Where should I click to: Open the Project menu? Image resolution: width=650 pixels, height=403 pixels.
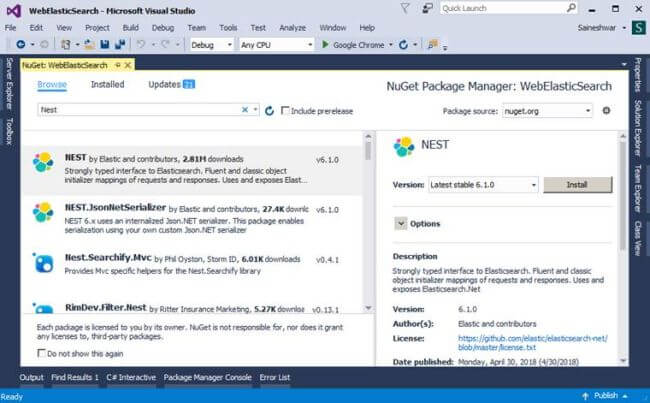coord(97,28)
